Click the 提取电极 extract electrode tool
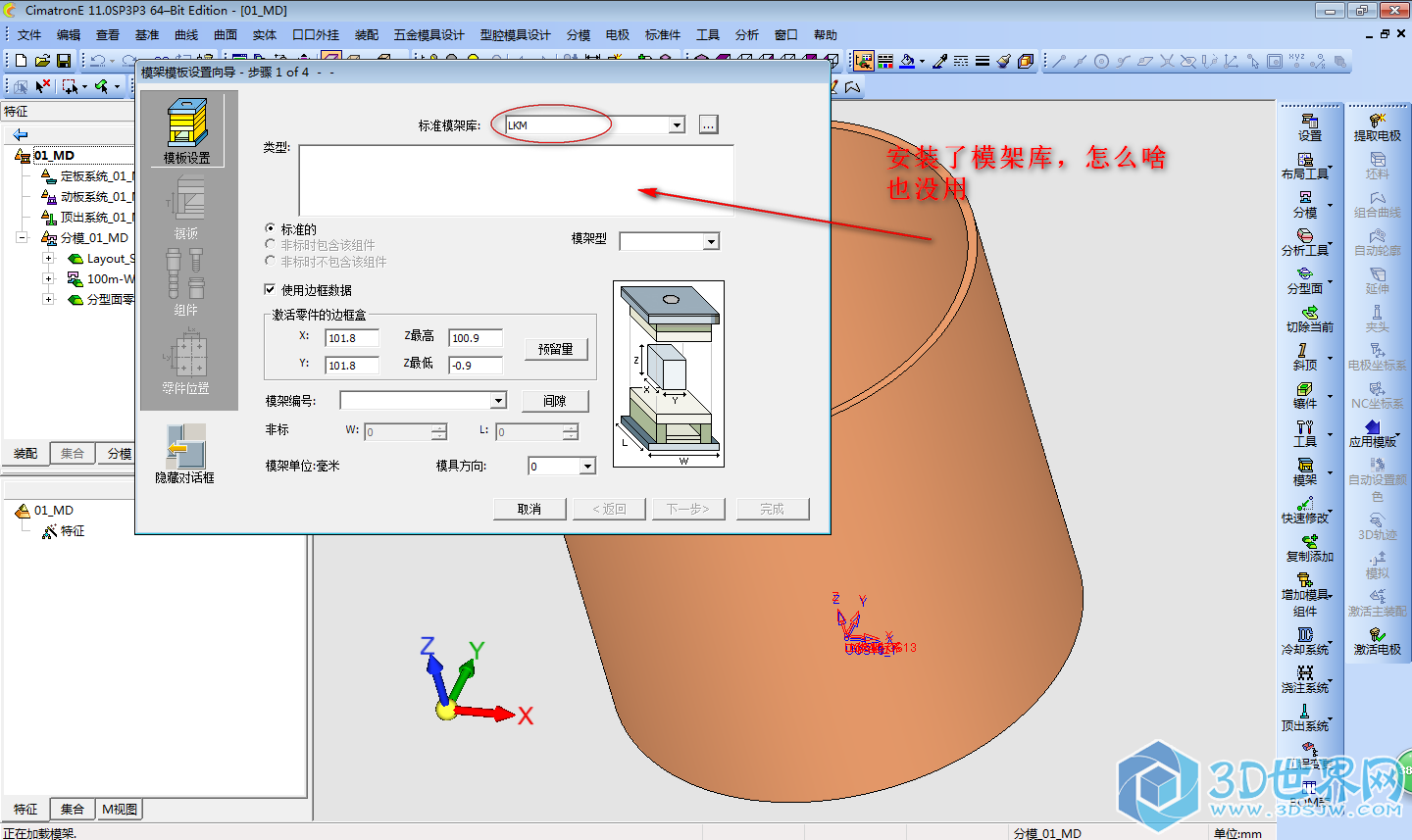The width and height of the screenshot is (1412, 840). [1378, 127]
